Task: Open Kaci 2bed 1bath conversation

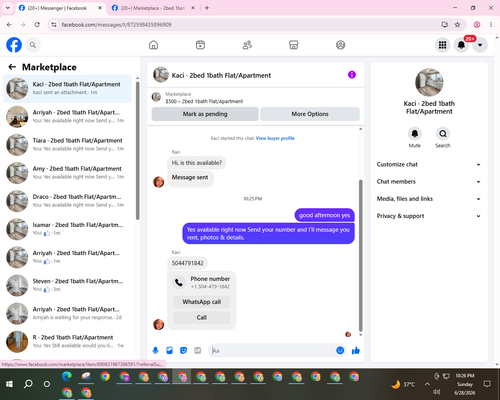Action: coord(67,88)
